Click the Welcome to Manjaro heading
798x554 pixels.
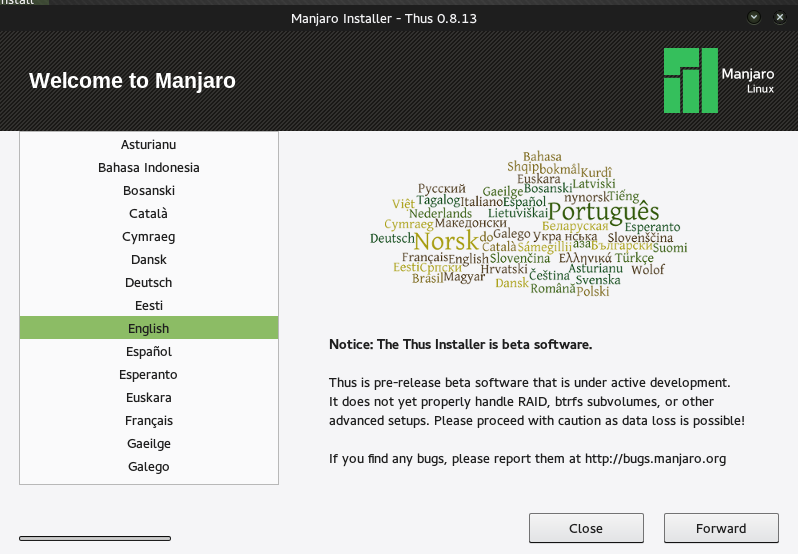tap(132, 80)
